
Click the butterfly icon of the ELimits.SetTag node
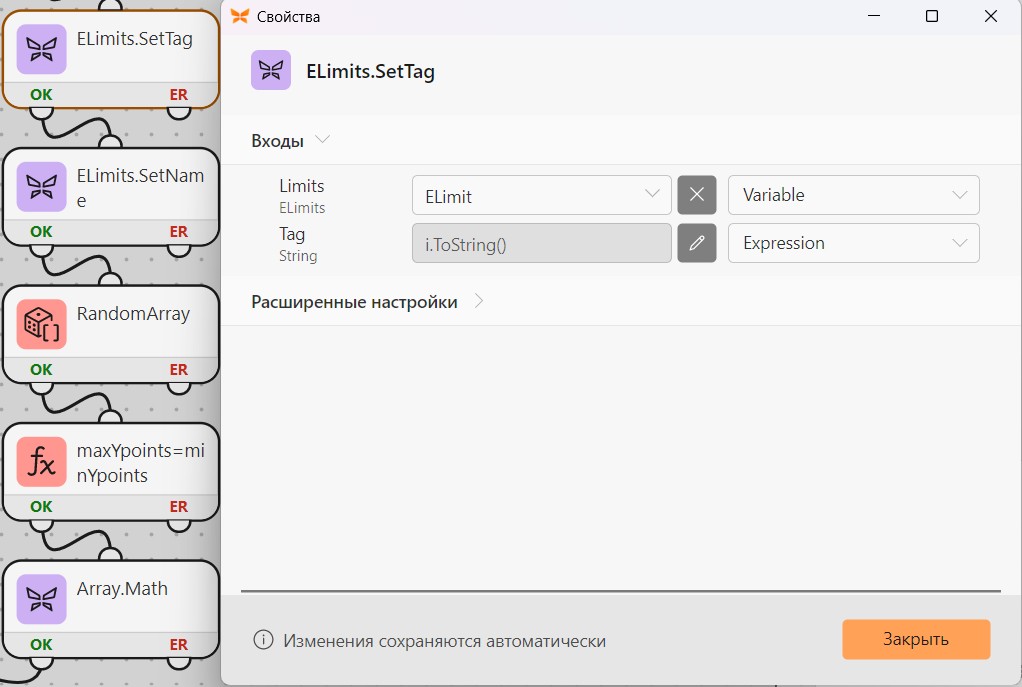42,50
